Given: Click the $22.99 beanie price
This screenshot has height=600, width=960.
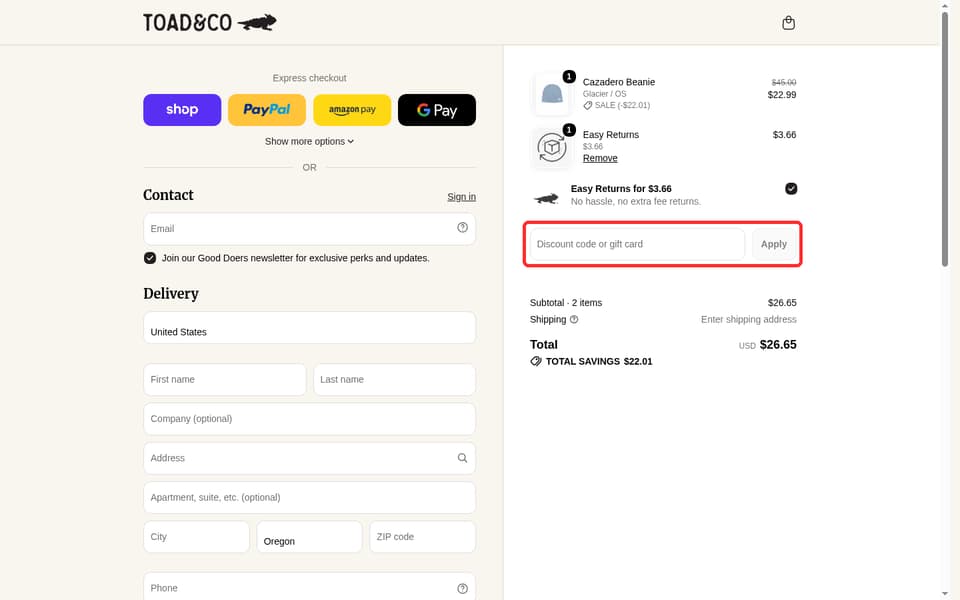Looking at the screenshot, I should tap(782, 95).
